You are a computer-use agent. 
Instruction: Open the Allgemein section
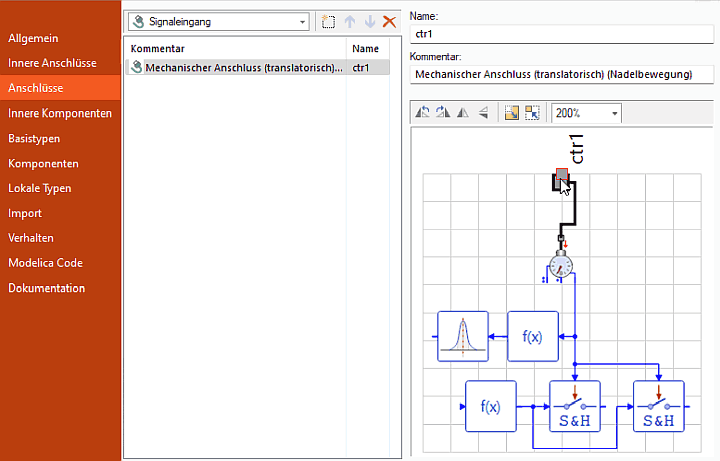[x=33, y=38]
